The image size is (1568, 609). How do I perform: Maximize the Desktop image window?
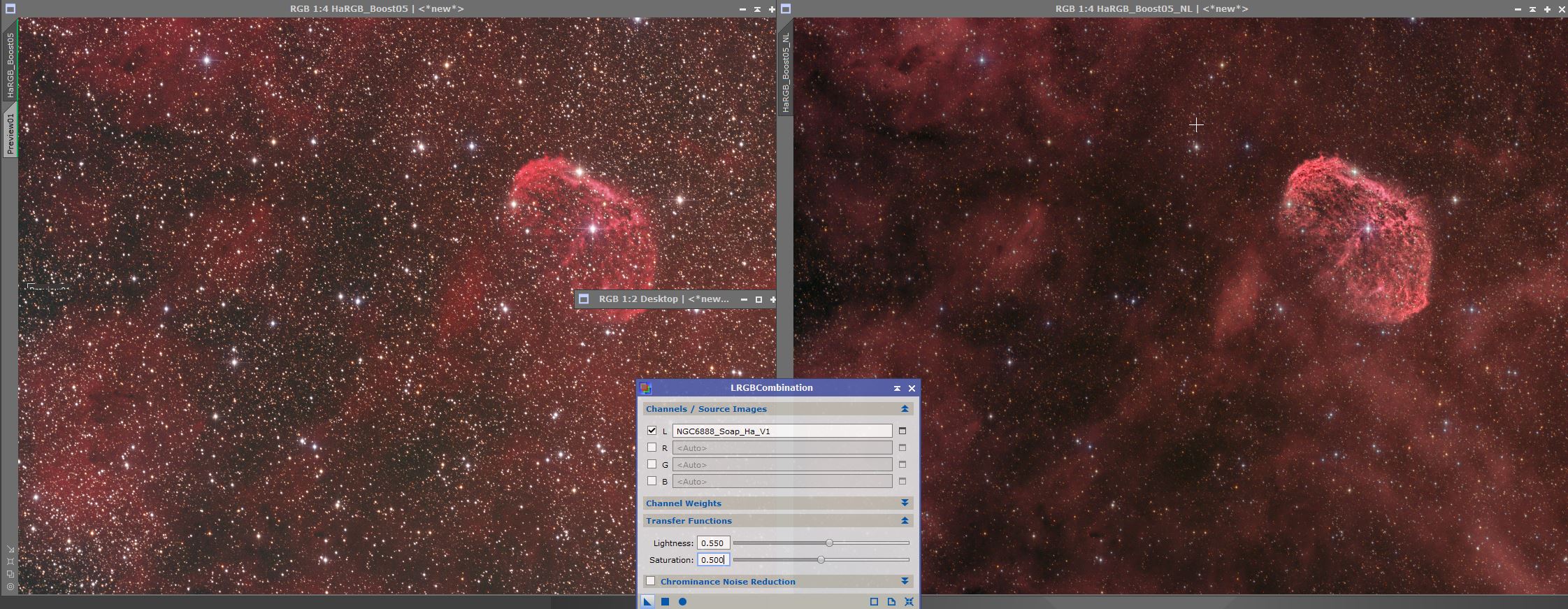tap(758, 299)
